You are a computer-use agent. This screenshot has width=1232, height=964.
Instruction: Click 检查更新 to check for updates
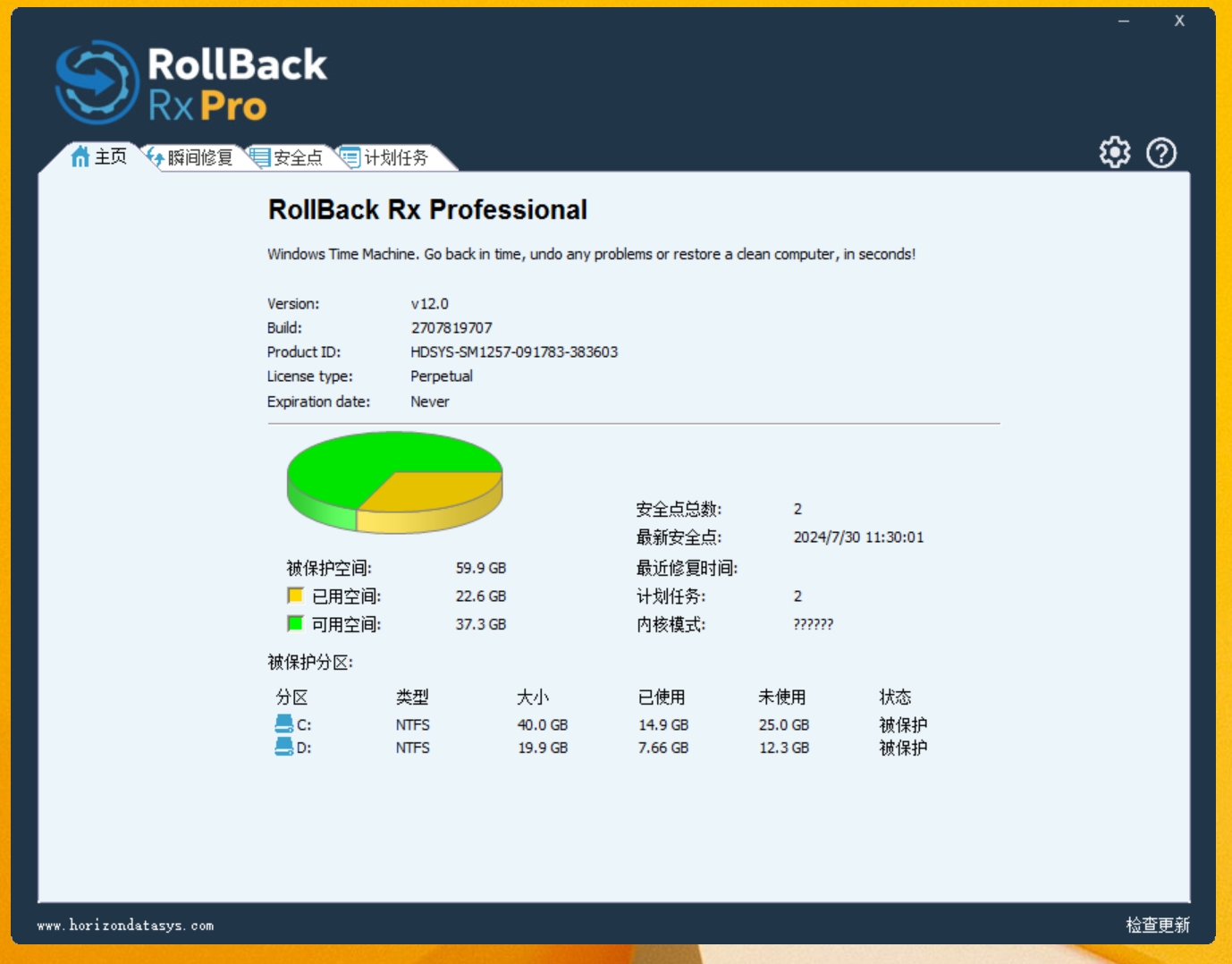1157,925
